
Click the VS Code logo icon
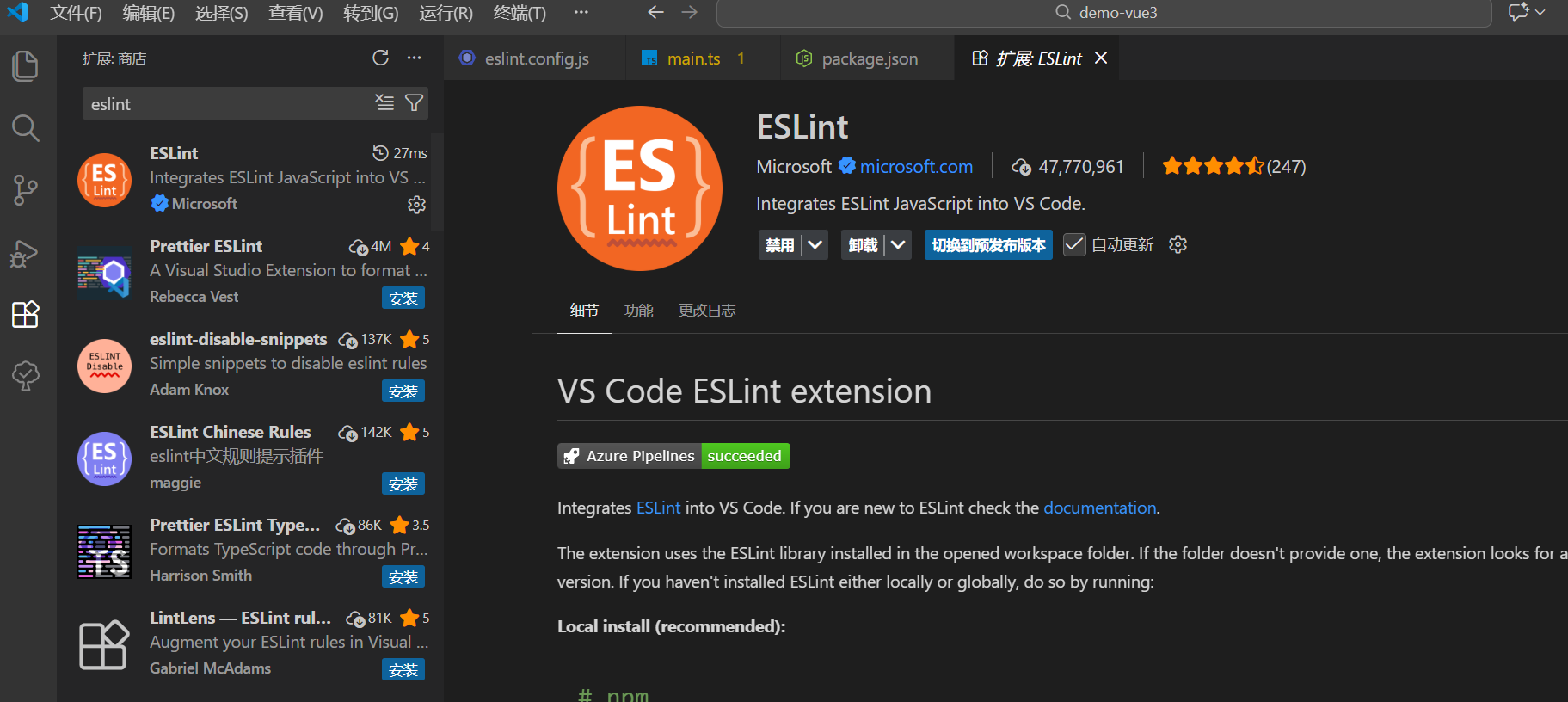pos(17,12)
